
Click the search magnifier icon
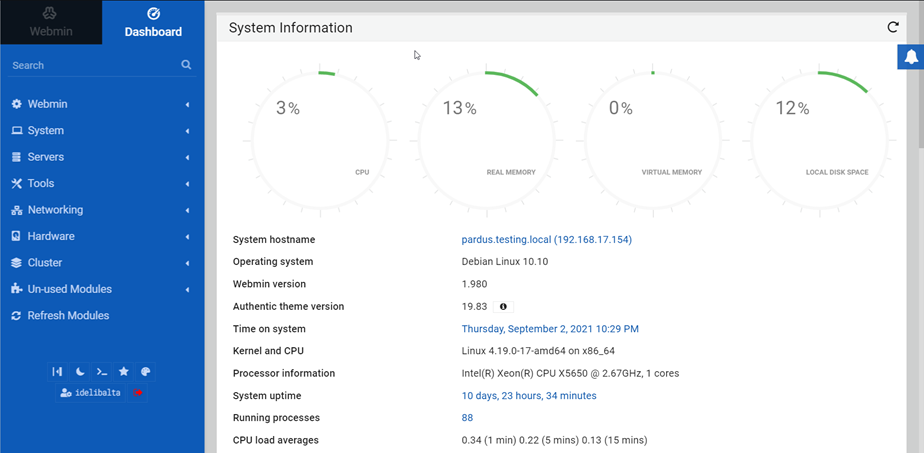click(186, 65)
